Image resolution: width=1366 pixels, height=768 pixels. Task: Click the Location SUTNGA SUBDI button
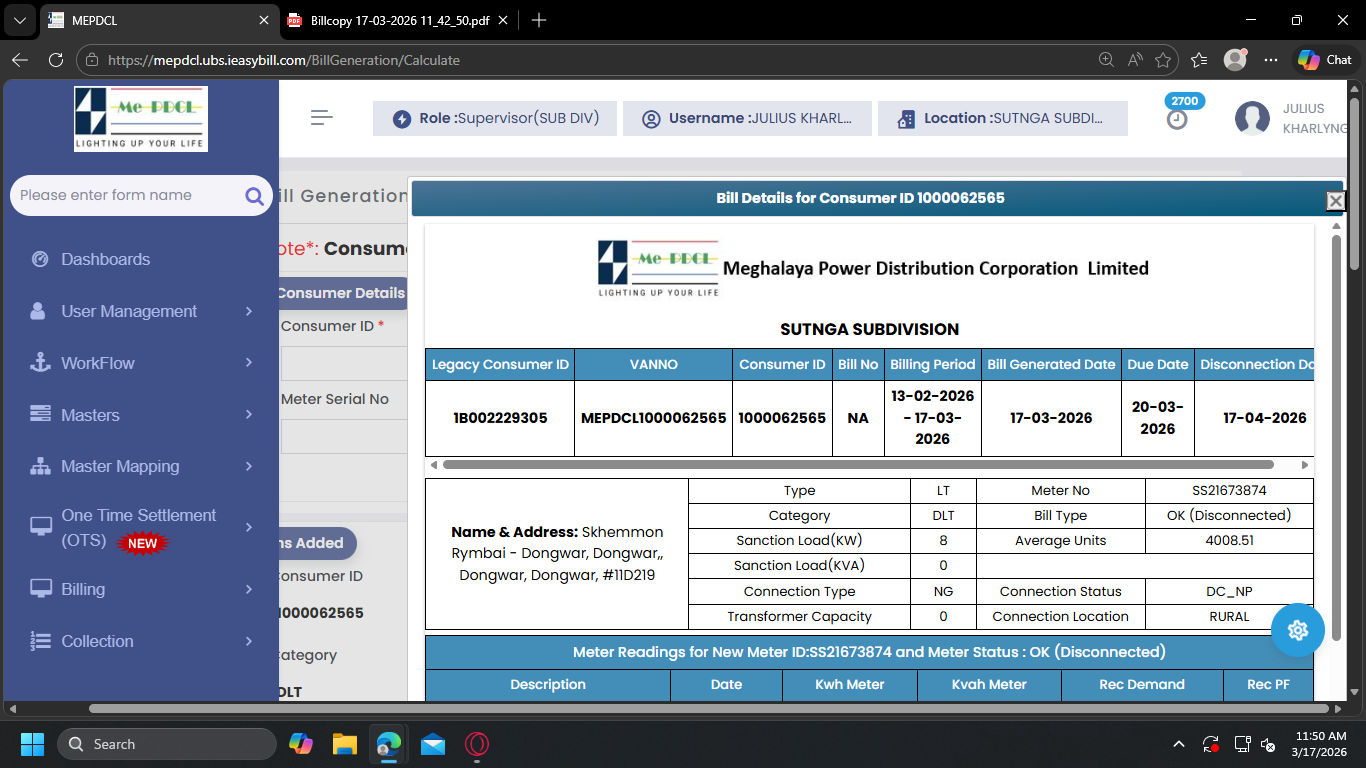1002,118
